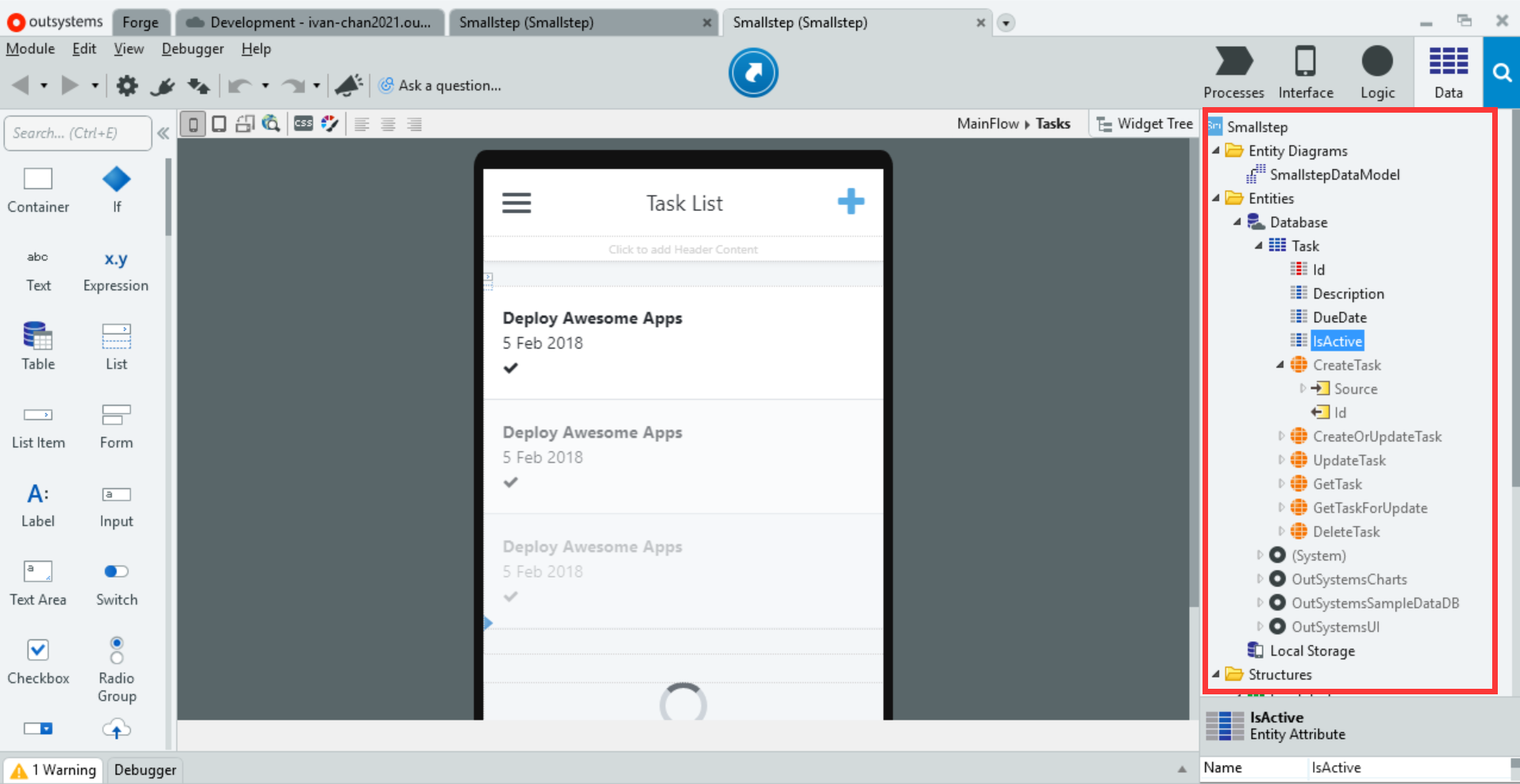Collapse the Entities folder
Screen dimensions: 1520x784
(1215, 198)
